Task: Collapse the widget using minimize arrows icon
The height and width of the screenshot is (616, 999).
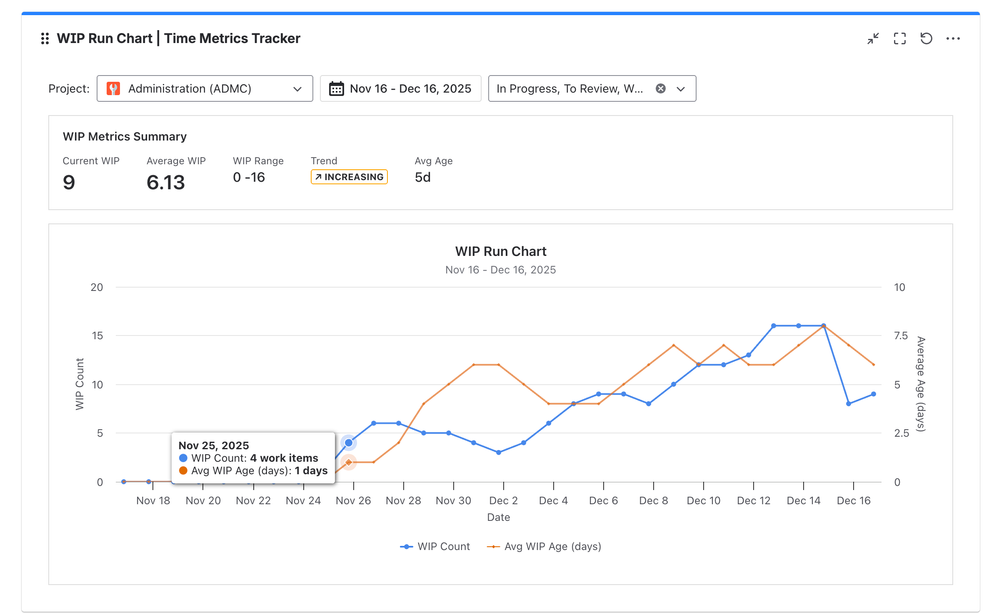Action: click(873, 39)
